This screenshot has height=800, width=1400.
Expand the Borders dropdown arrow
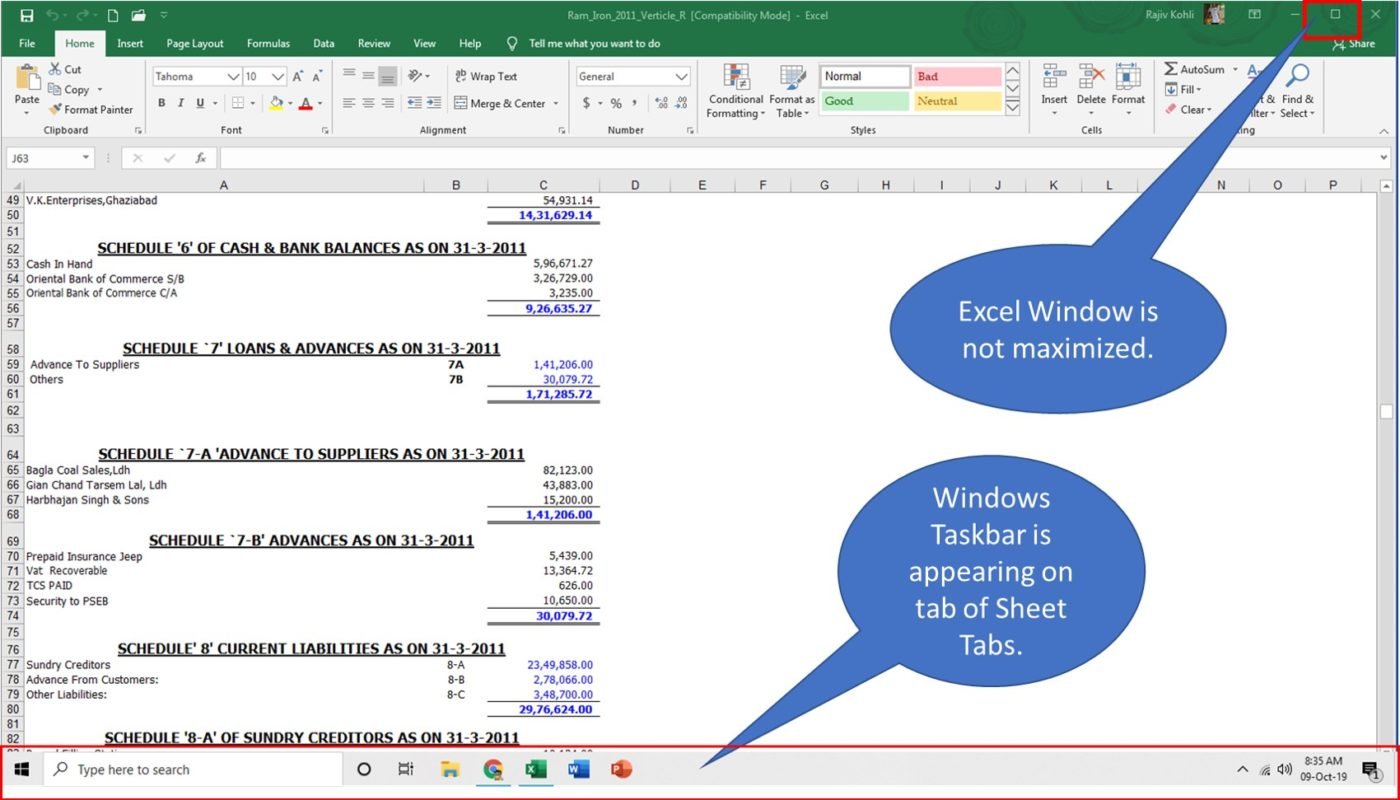[x=254, y=103]
